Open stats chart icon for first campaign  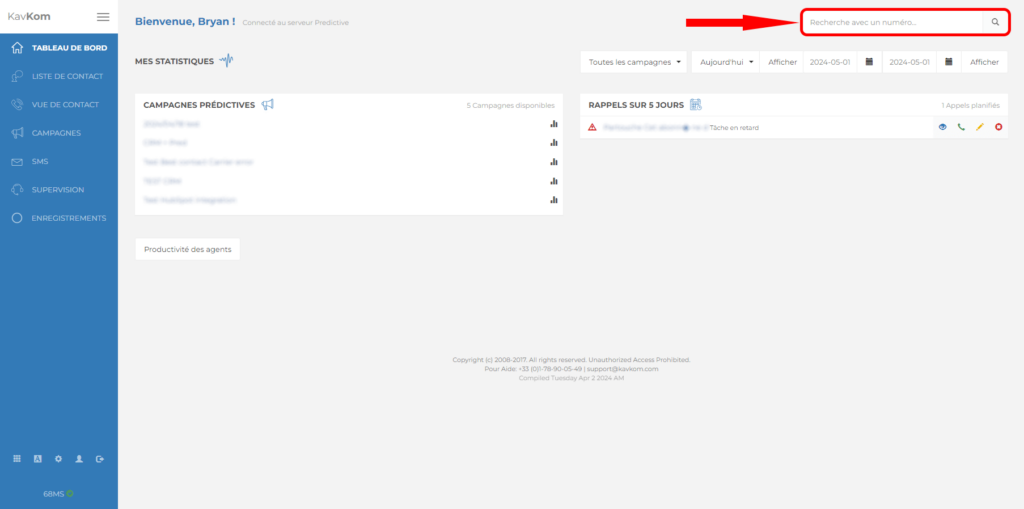(x=553, y=124)
